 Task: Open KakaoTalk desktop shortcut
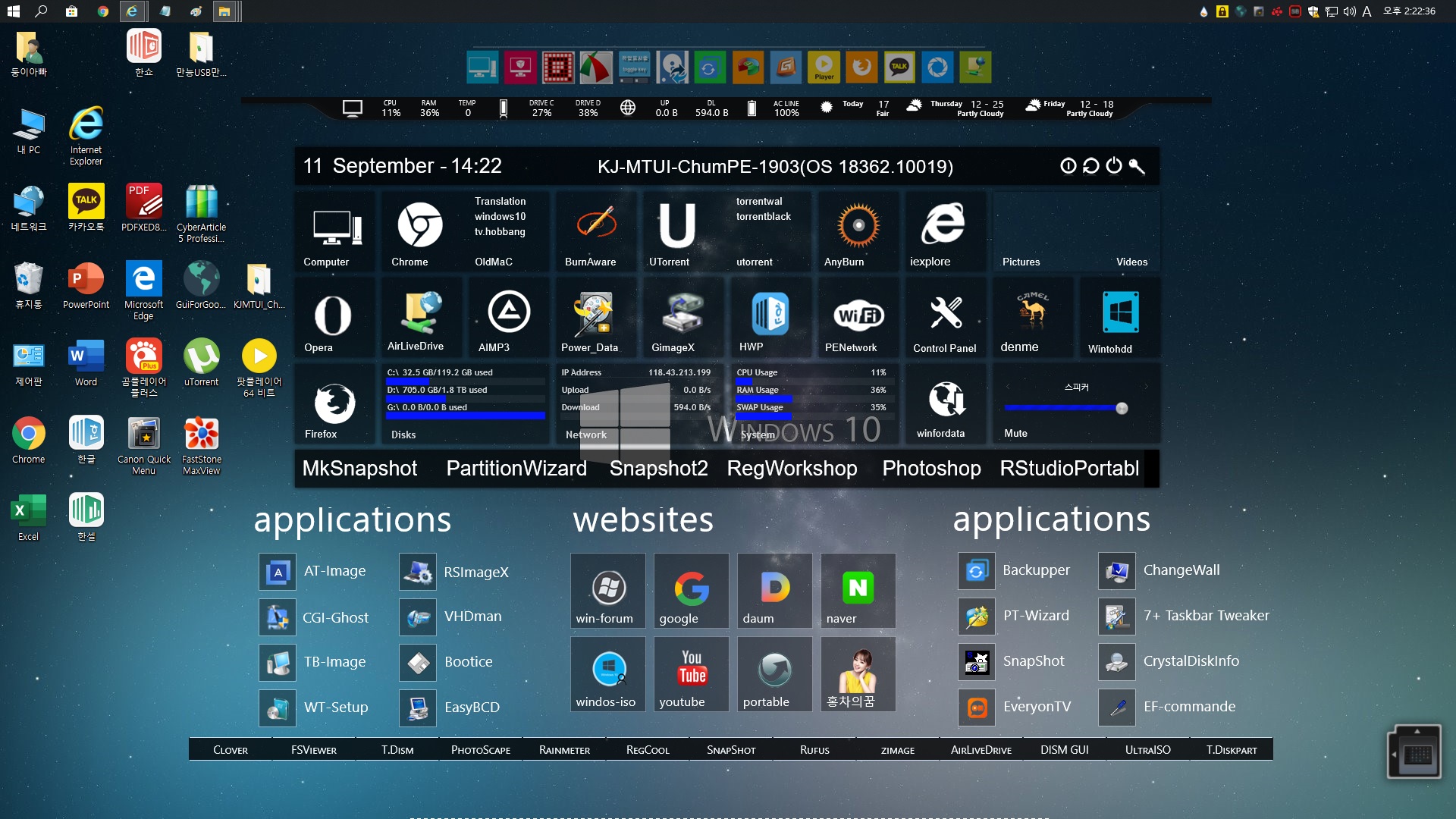[86, 208]
